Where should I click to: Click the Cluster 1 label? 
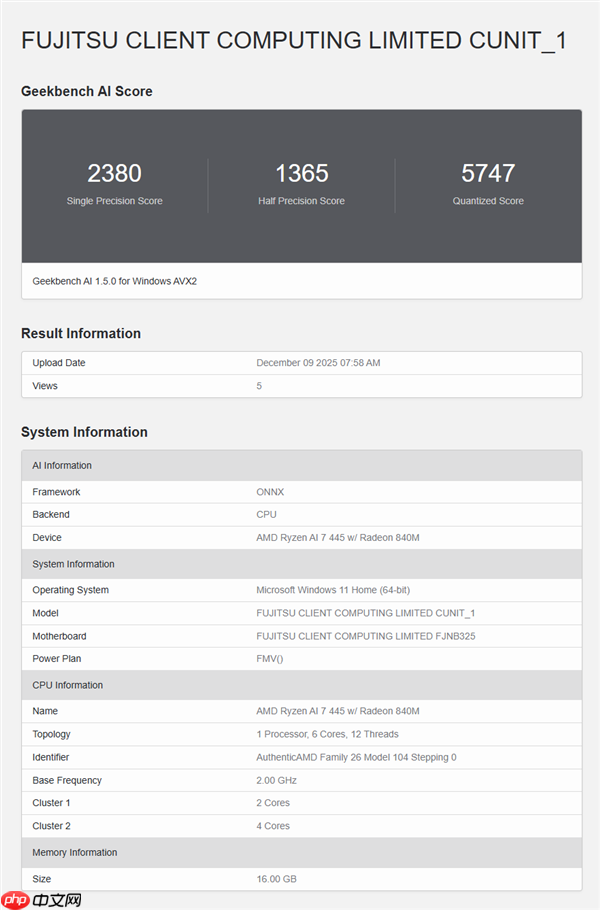click(x=51, y=803)
